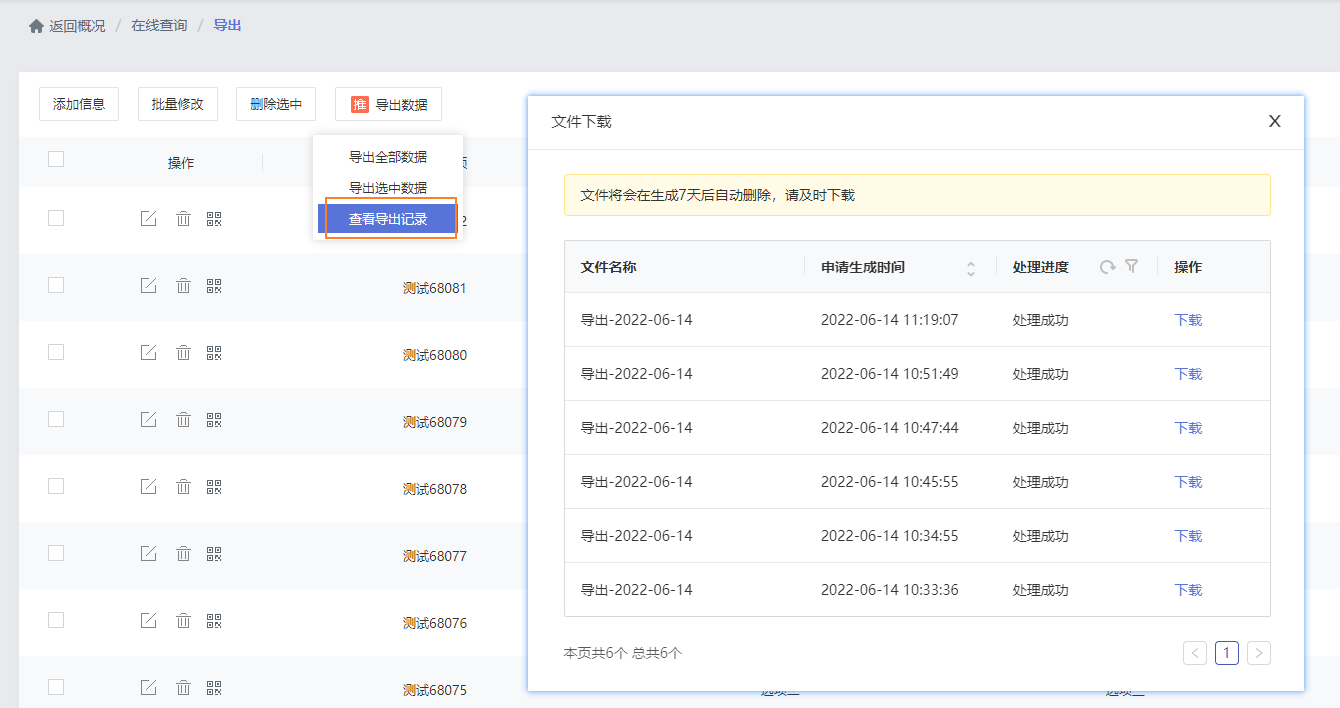Show QR code for 测试68081
1340x708 pixels.
tap(214, 286)
